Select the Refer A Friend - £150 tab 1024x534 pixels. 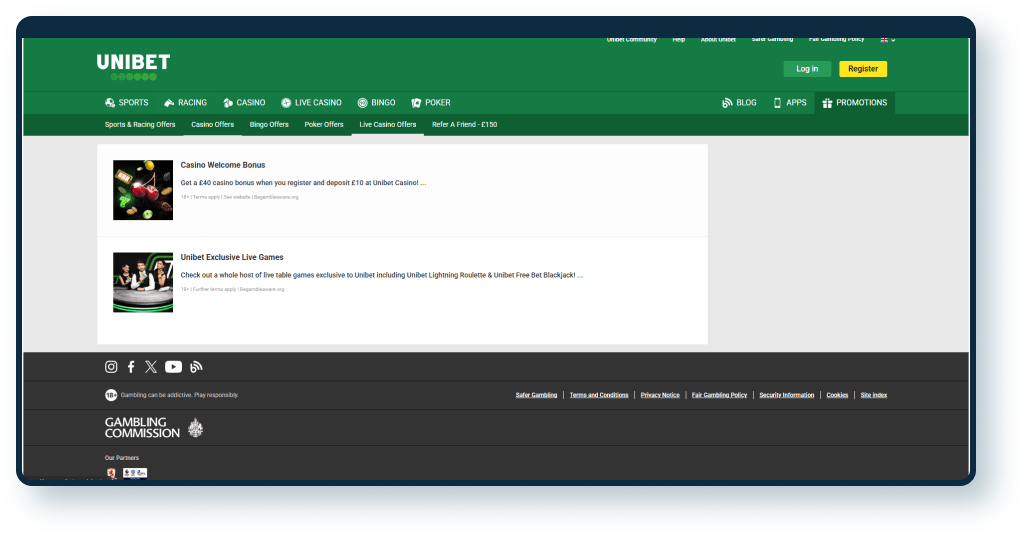coord(464,124)
